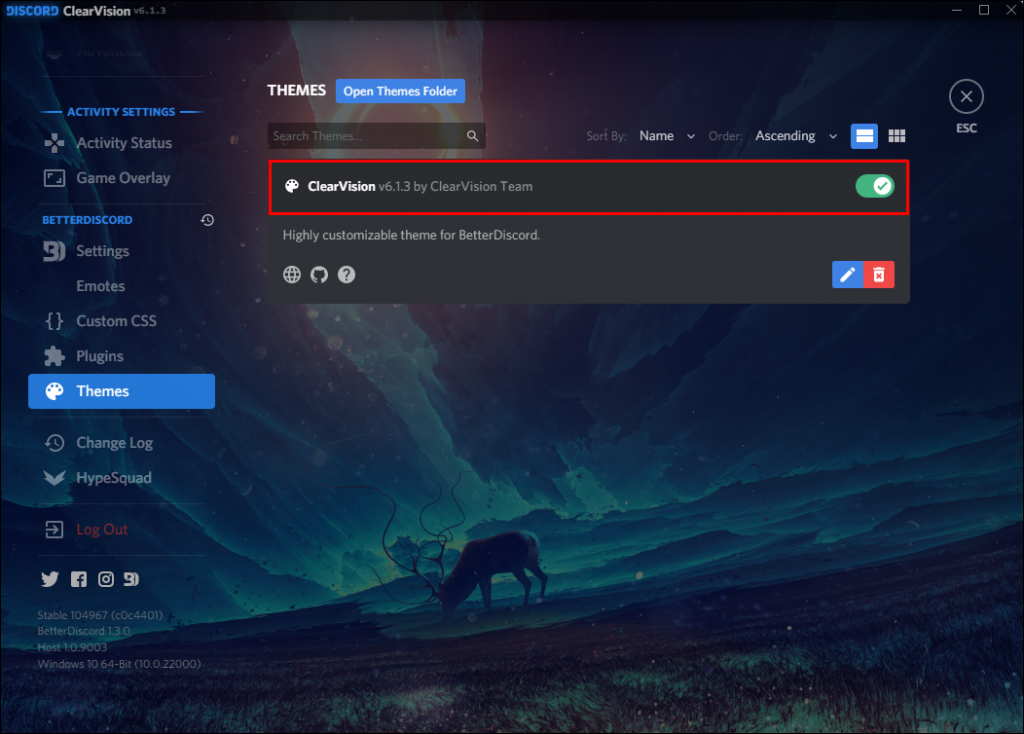This screenshot has width=1024, height=734.
Task: Click the search magnifier in themes search bar
Action: (x=472, y=135)
